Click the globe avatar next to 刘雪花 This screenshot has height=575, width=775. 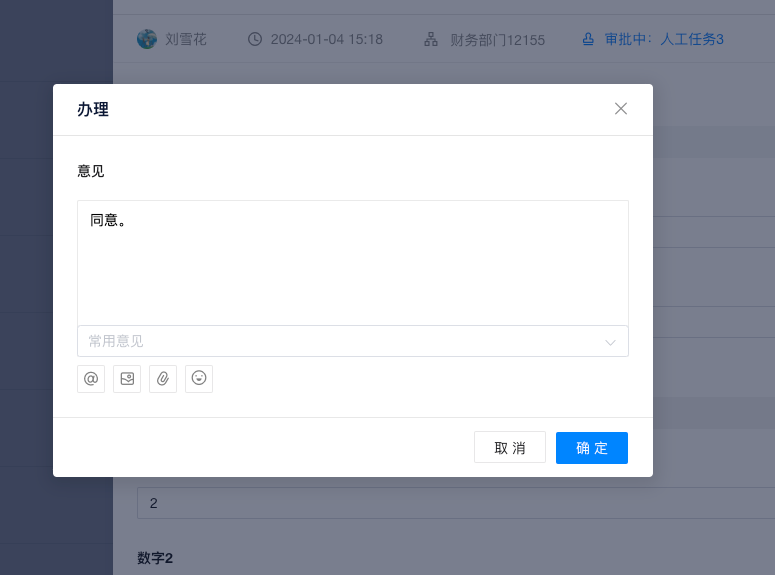[x=147, y=39]
